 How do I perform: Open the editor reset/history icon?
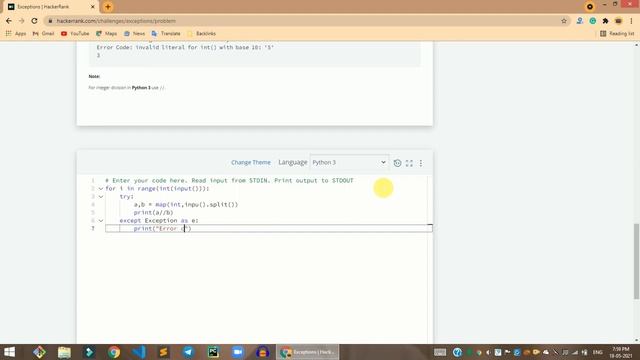(397, 163)
